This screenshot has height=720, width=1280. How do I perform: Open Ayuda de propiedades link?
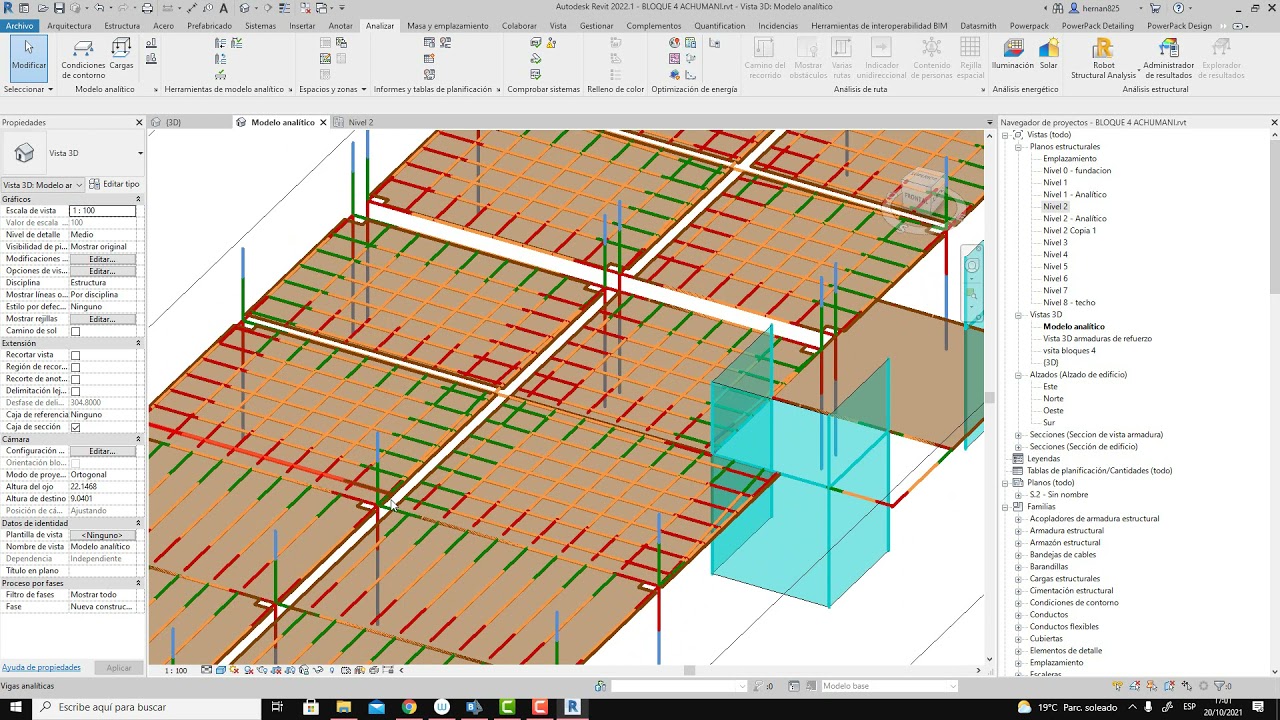click(x=41, y=667)
